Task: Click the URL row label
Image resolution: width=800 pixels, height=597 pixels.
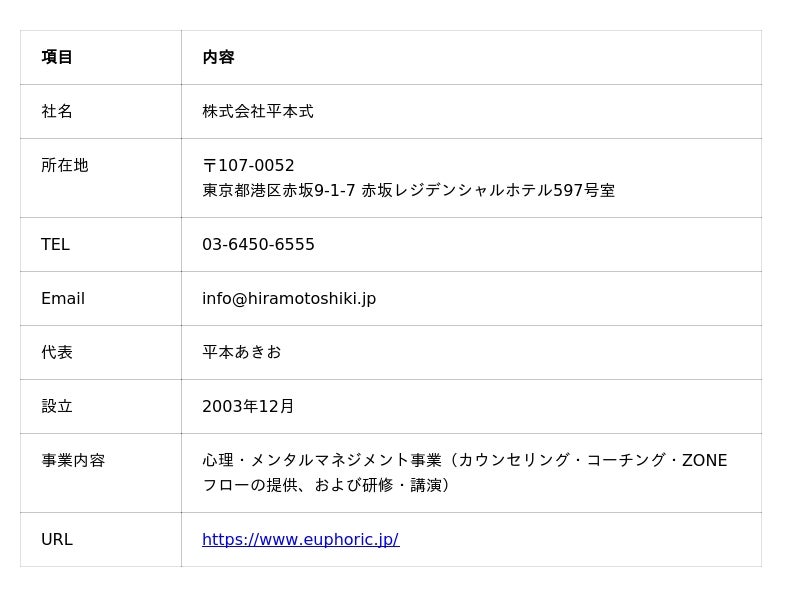Action: pyautogui.click(x=57, y=539)
